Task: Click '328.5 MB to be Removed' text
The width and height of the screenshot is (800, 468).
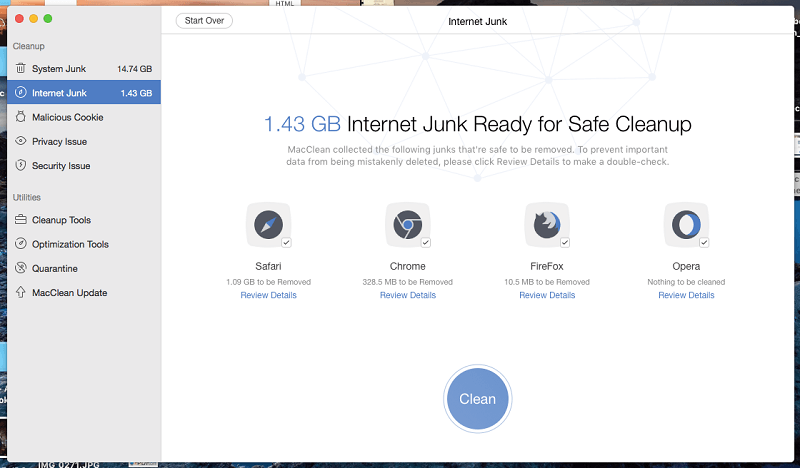Action: coord(408,282)
